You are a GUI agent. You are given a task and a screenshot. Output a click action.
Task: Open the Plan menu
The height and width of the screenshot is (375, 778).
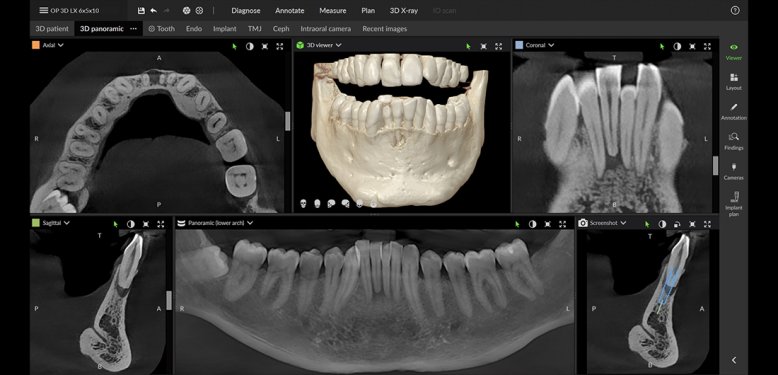coord(368,10)
